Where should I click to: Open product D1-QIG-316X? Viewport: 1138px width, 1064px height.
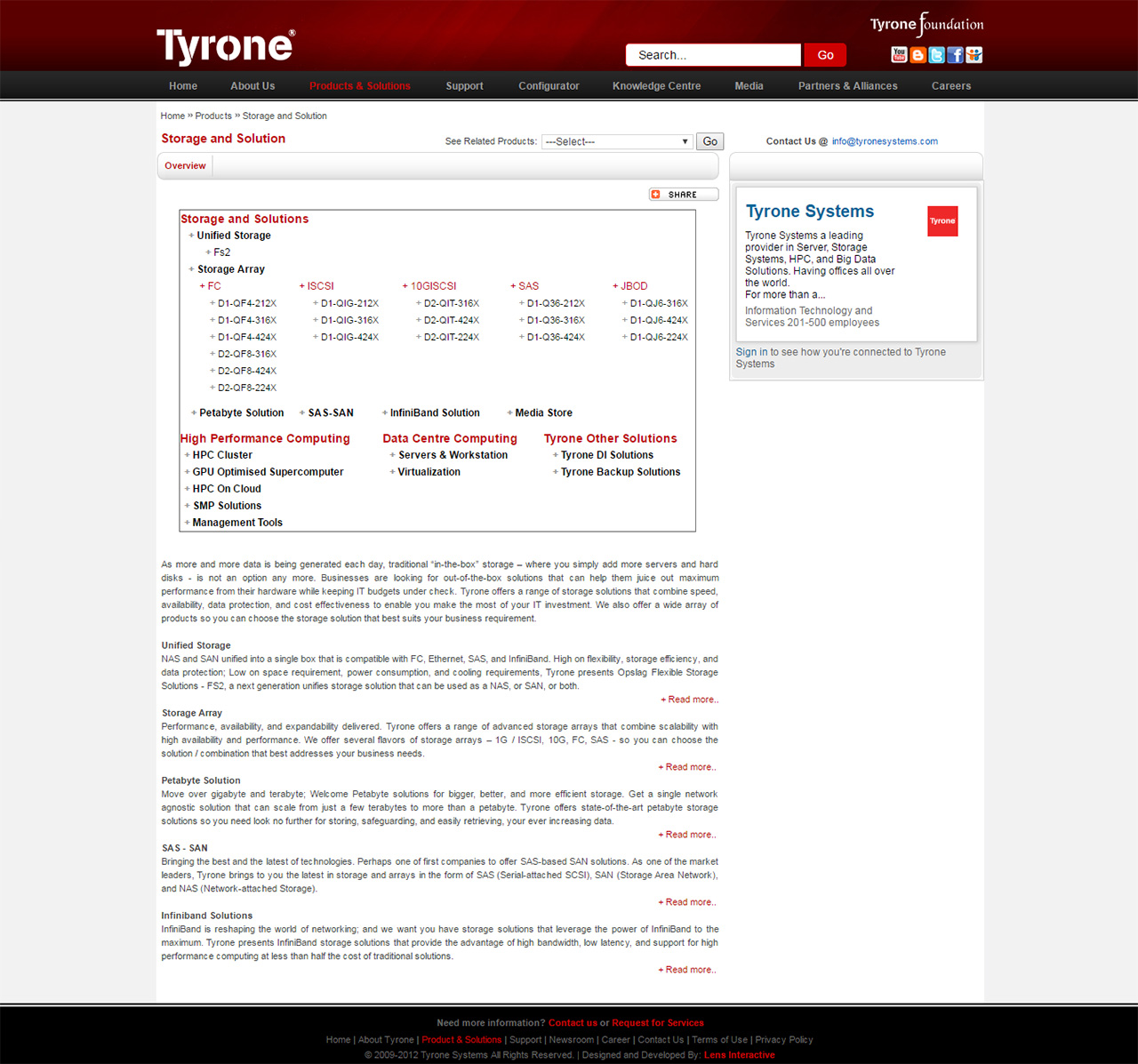350,320
